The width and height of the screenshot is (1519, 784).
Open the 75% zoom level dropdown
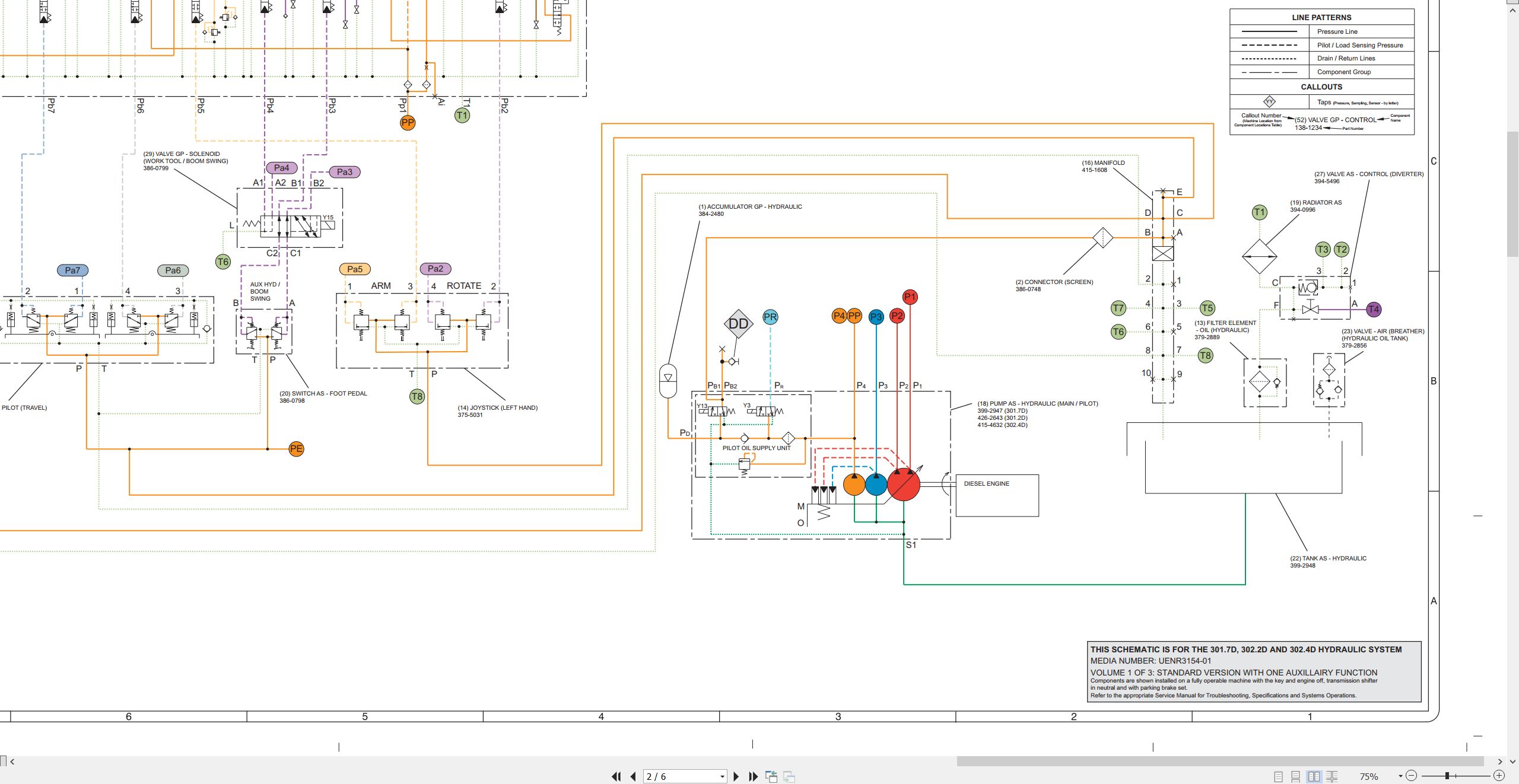tap(1400, 776)
